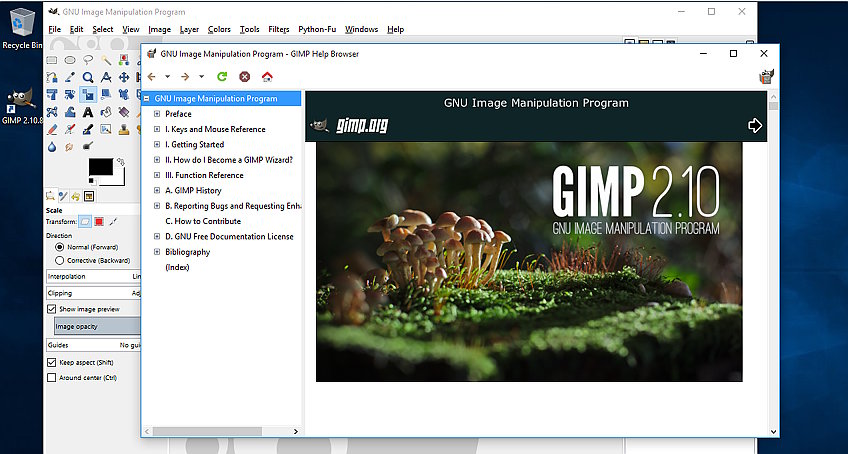Disable the Show image preview checkbox
Screen dimensions: 848x454
(x=52, y=309)
